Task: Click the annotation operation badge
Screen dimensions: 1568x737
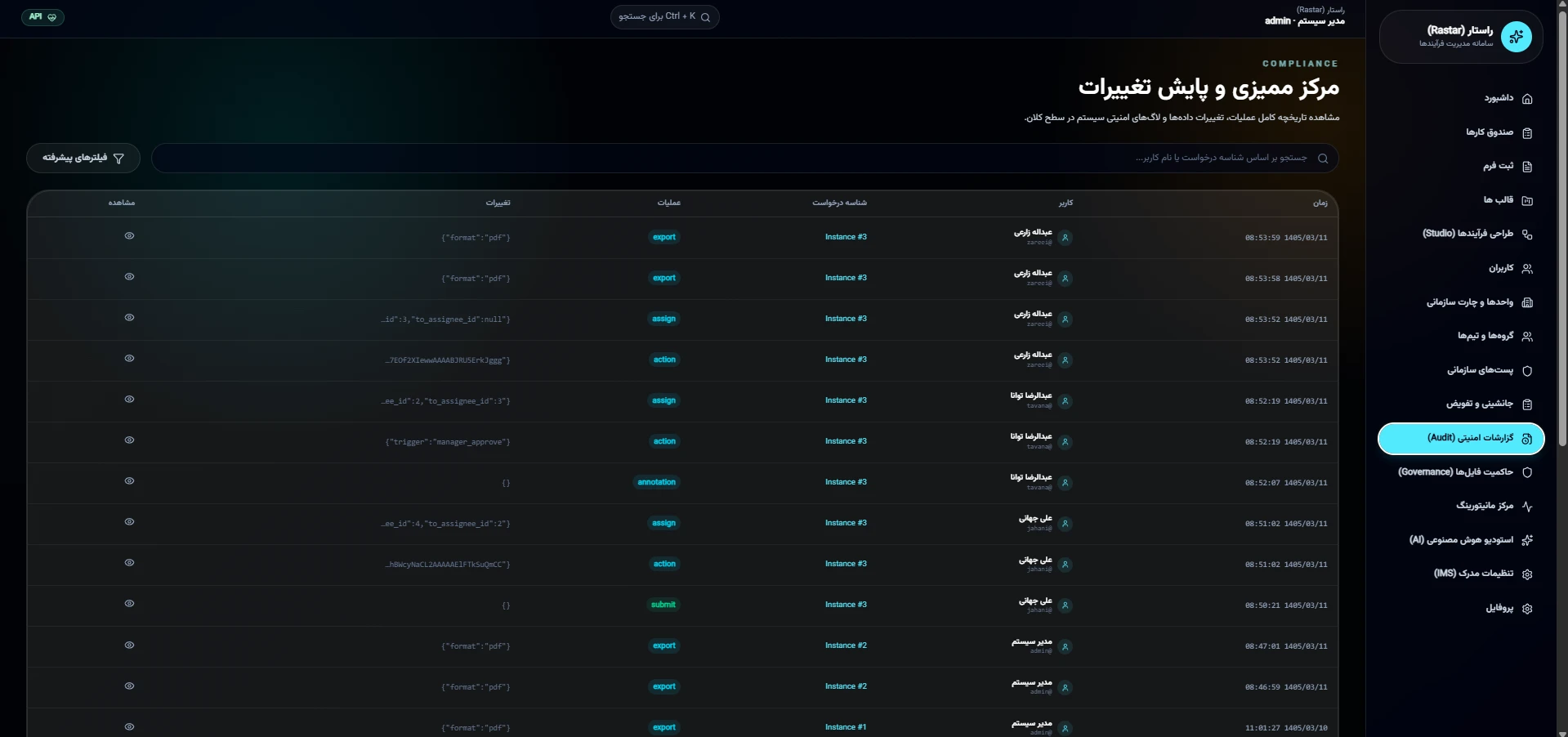Action: 657,482
